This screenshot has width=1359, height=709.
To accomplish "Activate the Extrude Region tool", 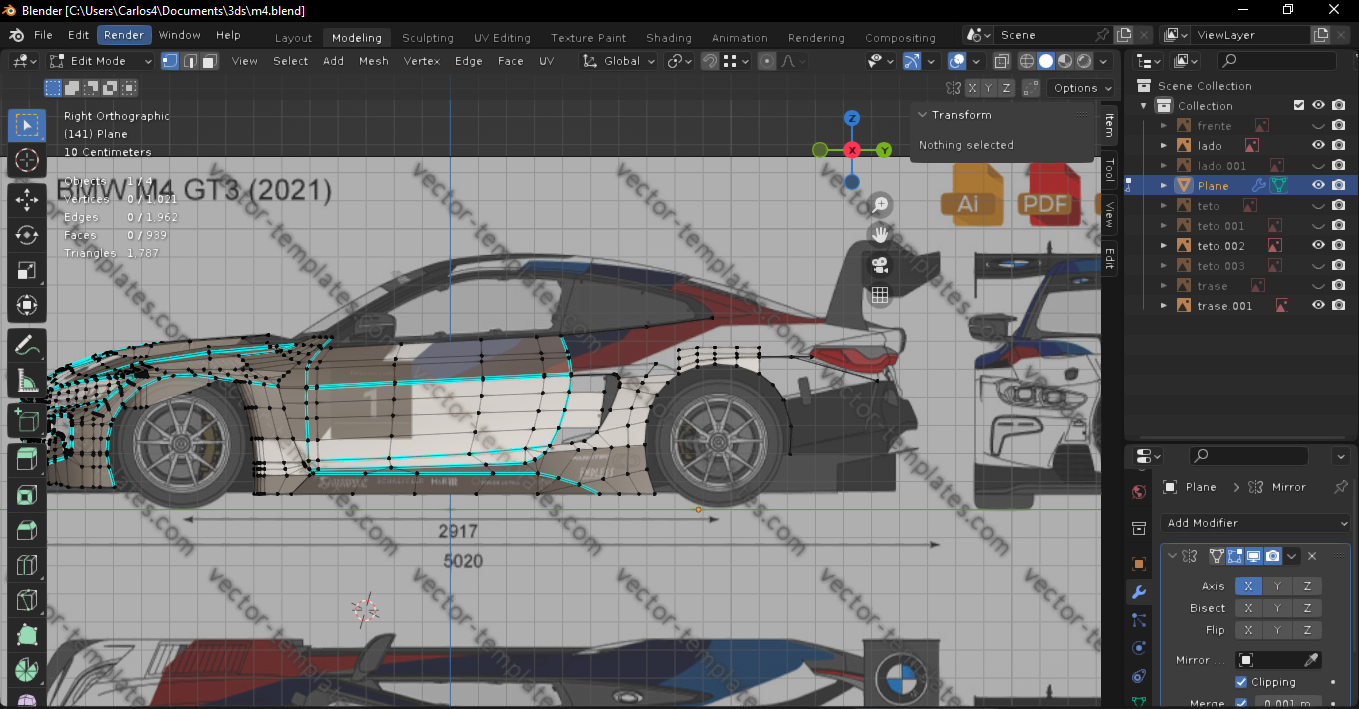I will pos(27,460).
